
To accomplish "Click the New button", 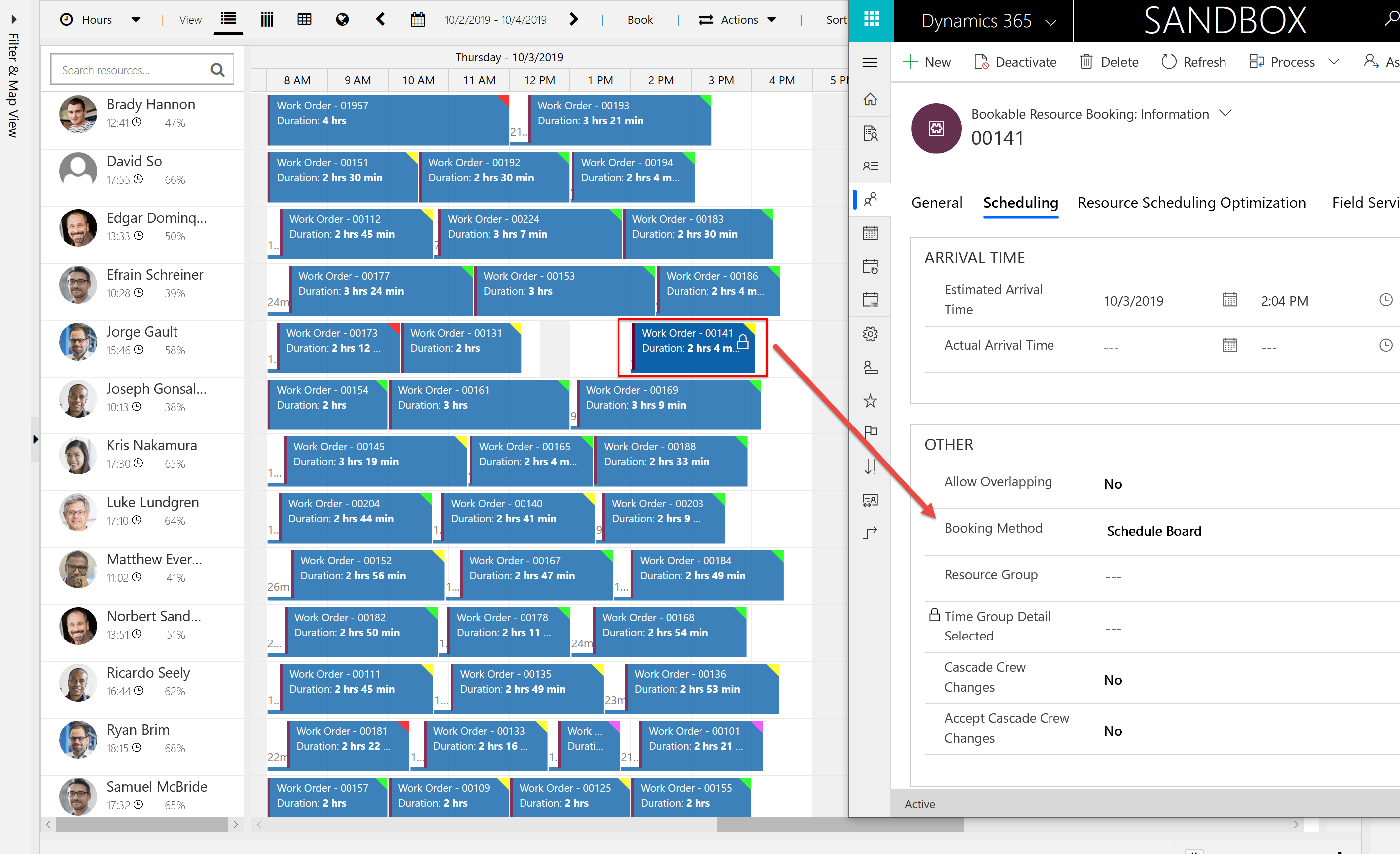I will coord(920,61).
